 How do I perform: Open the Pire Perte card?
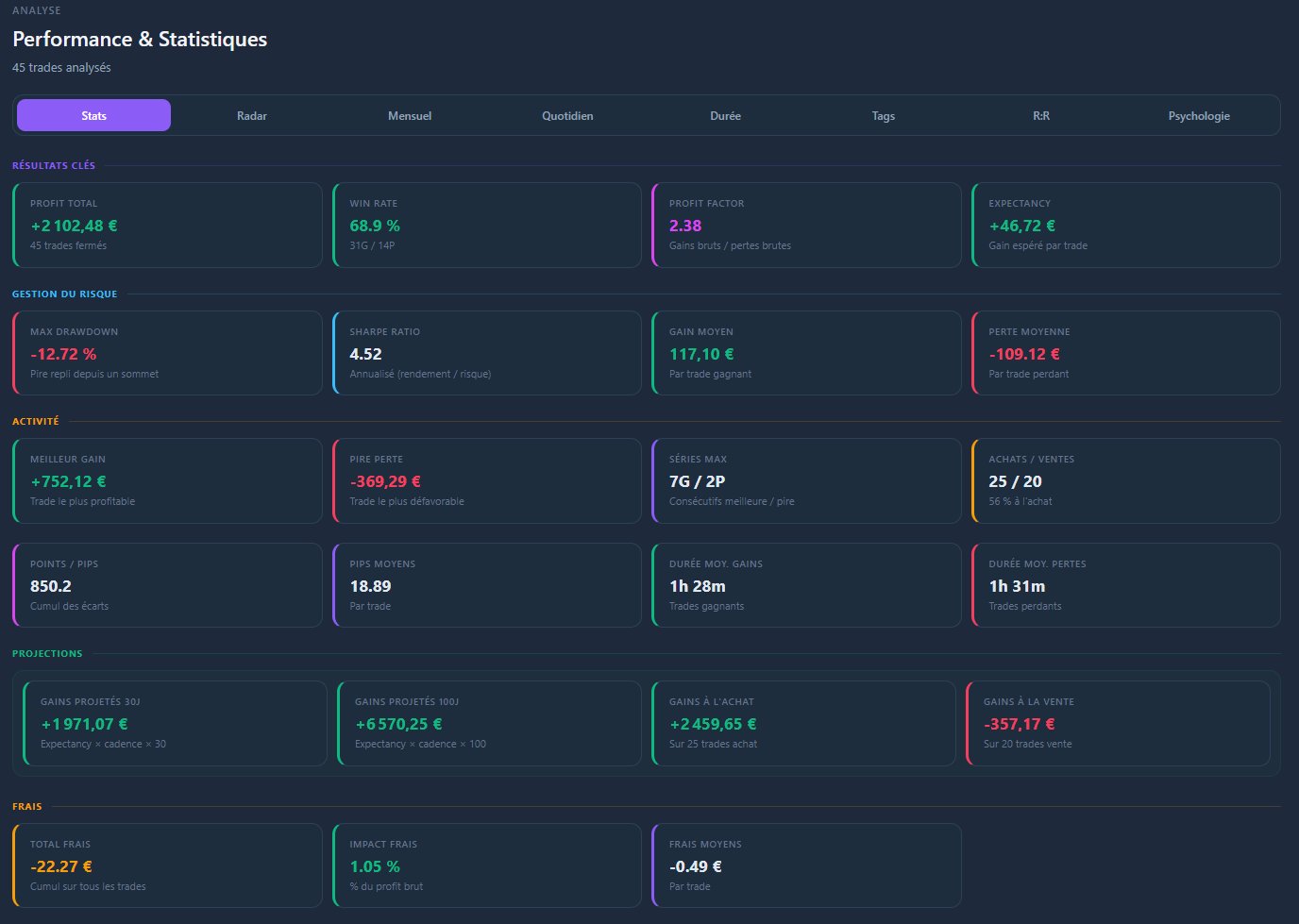point(487,480)
